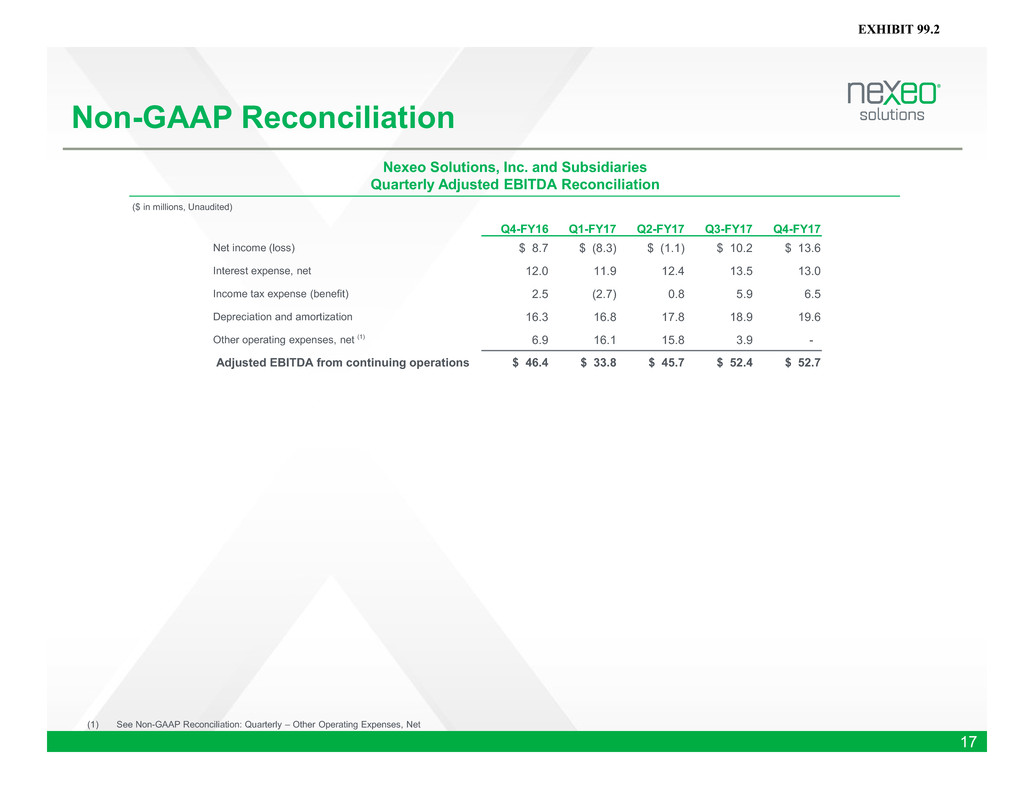Image resolution: width=1034 pixels, height=799 pixels.
Task: Click the Net income (loss) row label
Action: [x=254, y=248]
